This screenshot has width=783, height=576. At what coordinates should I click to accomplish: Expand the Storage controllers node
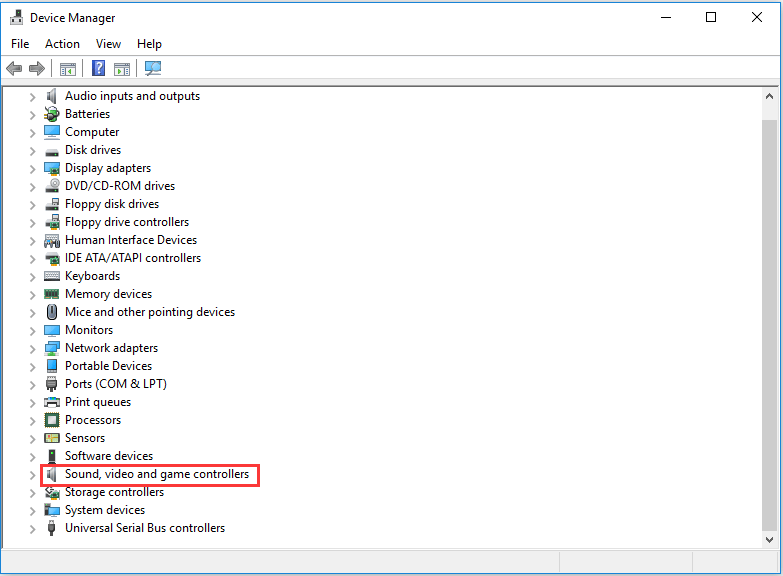point(32,493)
